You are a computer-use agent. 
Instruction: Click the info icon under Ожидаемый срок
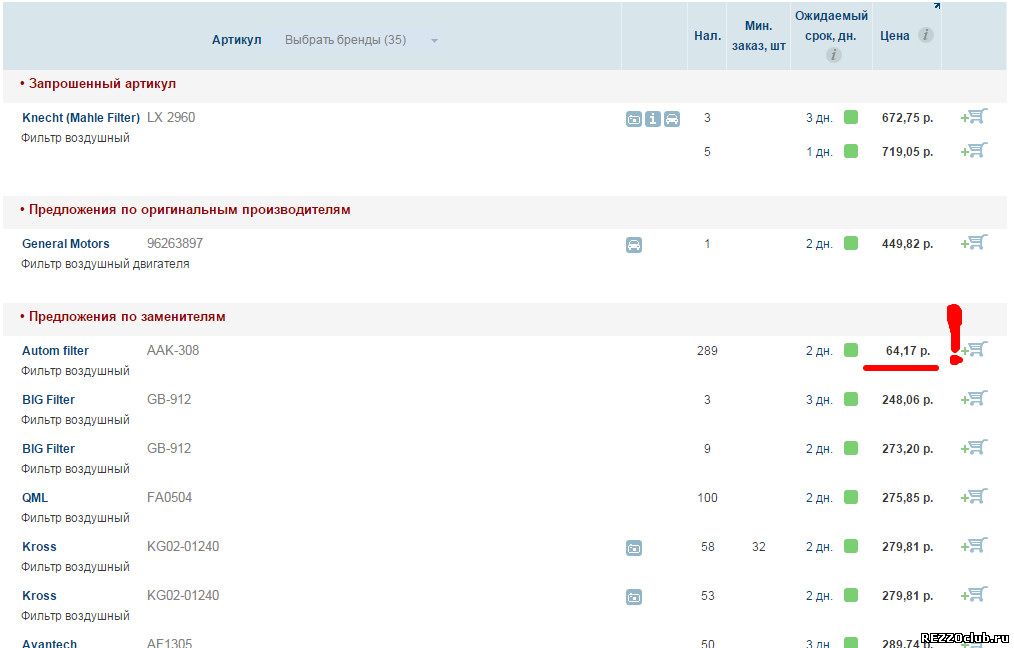point(833,55)
